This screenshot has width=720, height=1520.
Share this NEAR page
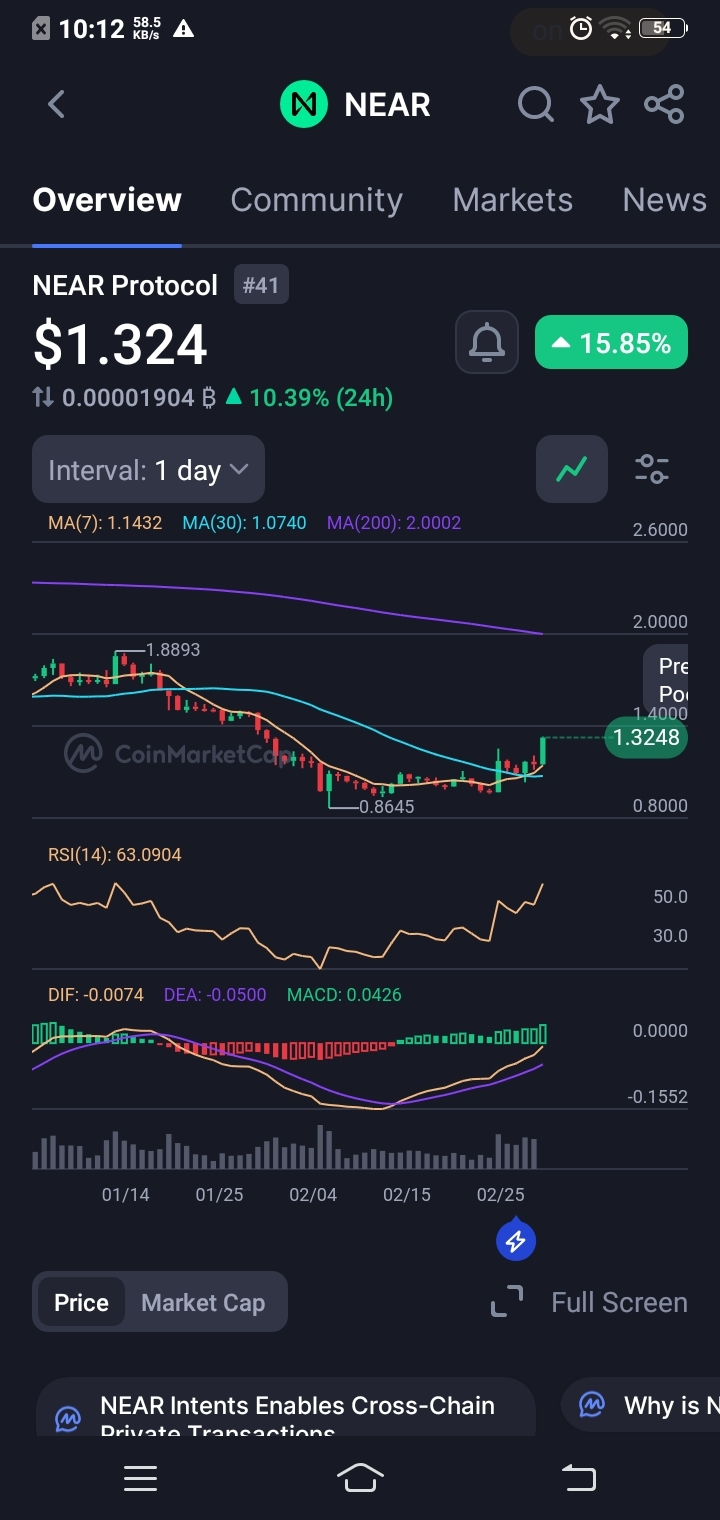664,104
